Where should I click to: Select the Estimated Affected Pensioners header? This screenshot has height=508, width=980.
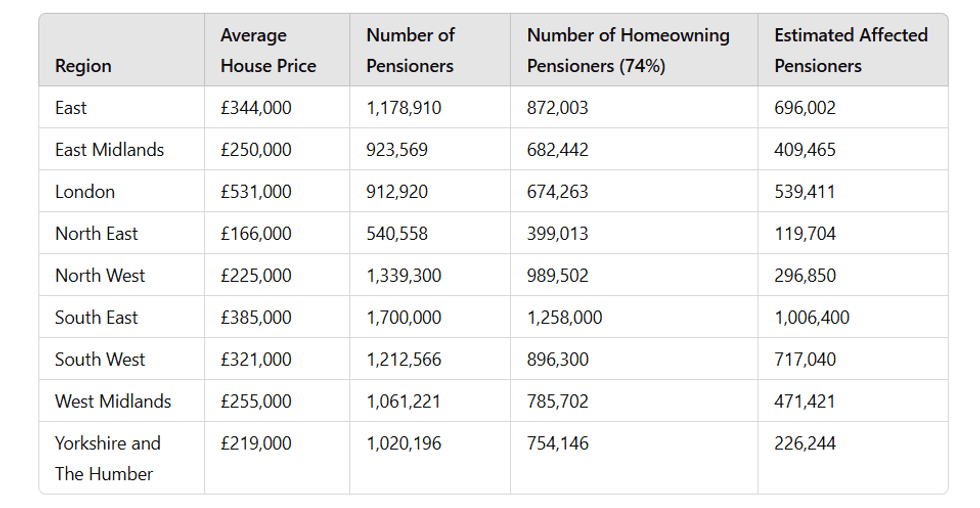tap(850, 50)
